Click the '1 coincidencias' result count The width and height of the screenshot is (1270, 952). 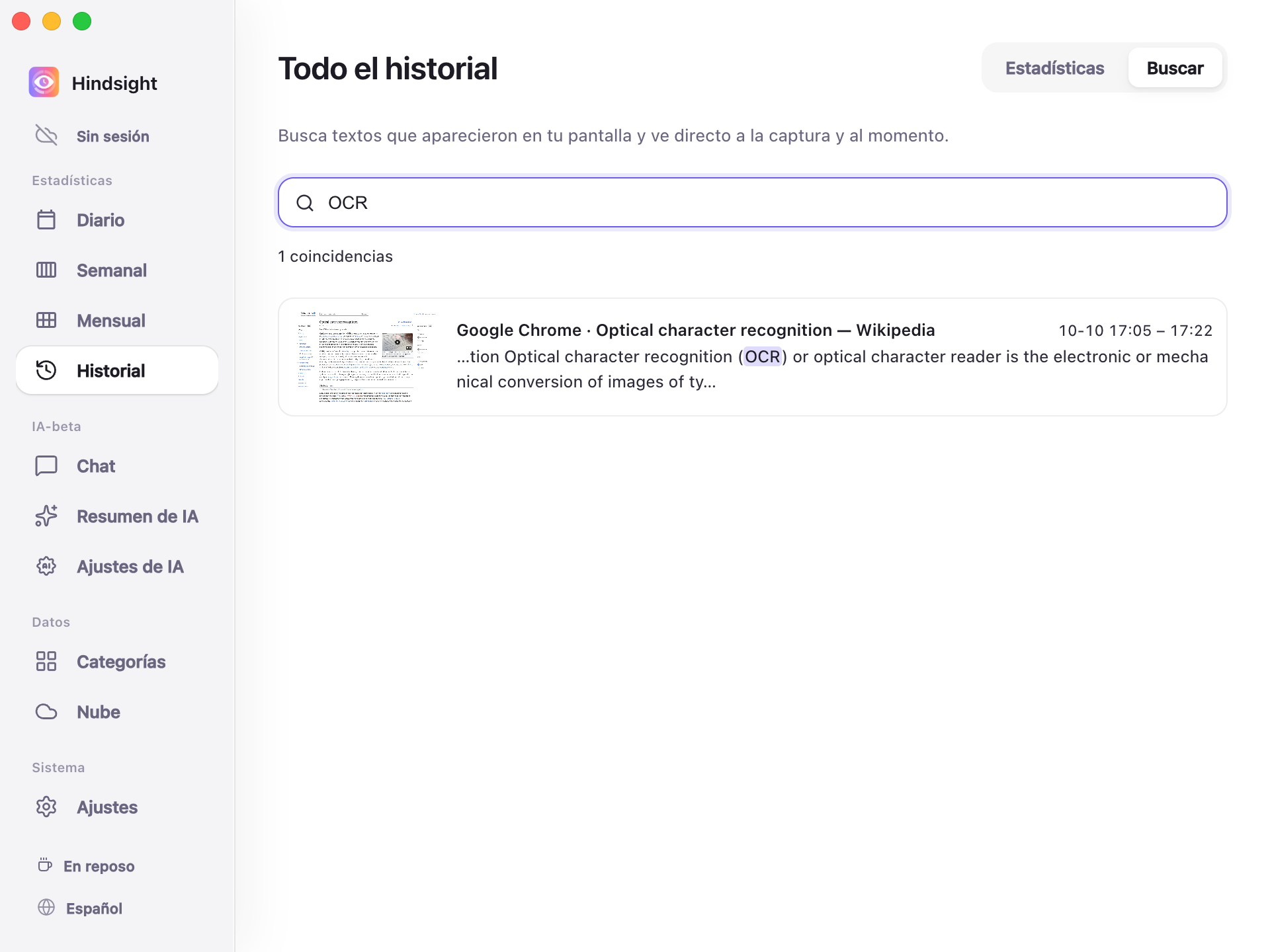[x=335, y=257]
